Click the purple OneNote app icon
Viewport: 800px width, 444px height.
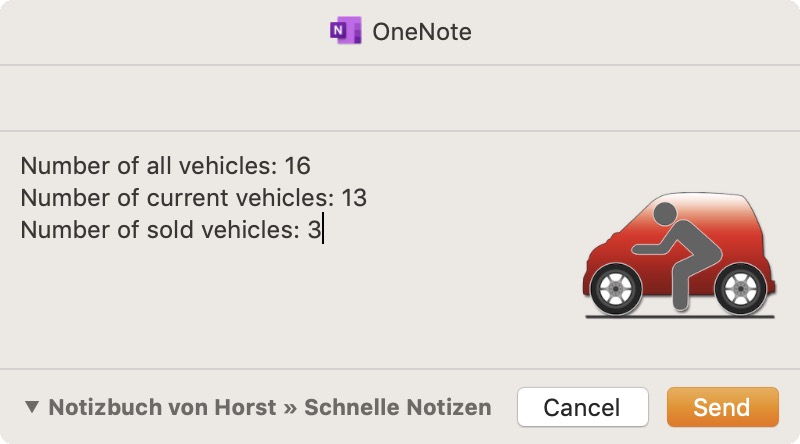[x=345, y=31]
